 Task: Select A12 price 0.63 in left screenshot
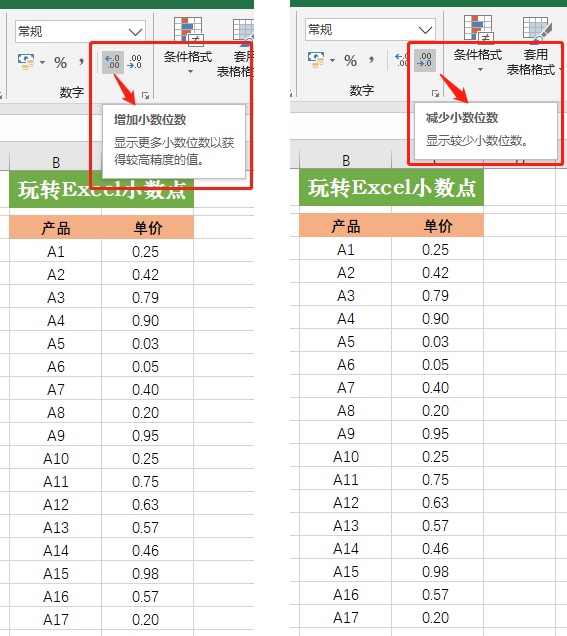(146, 505)
